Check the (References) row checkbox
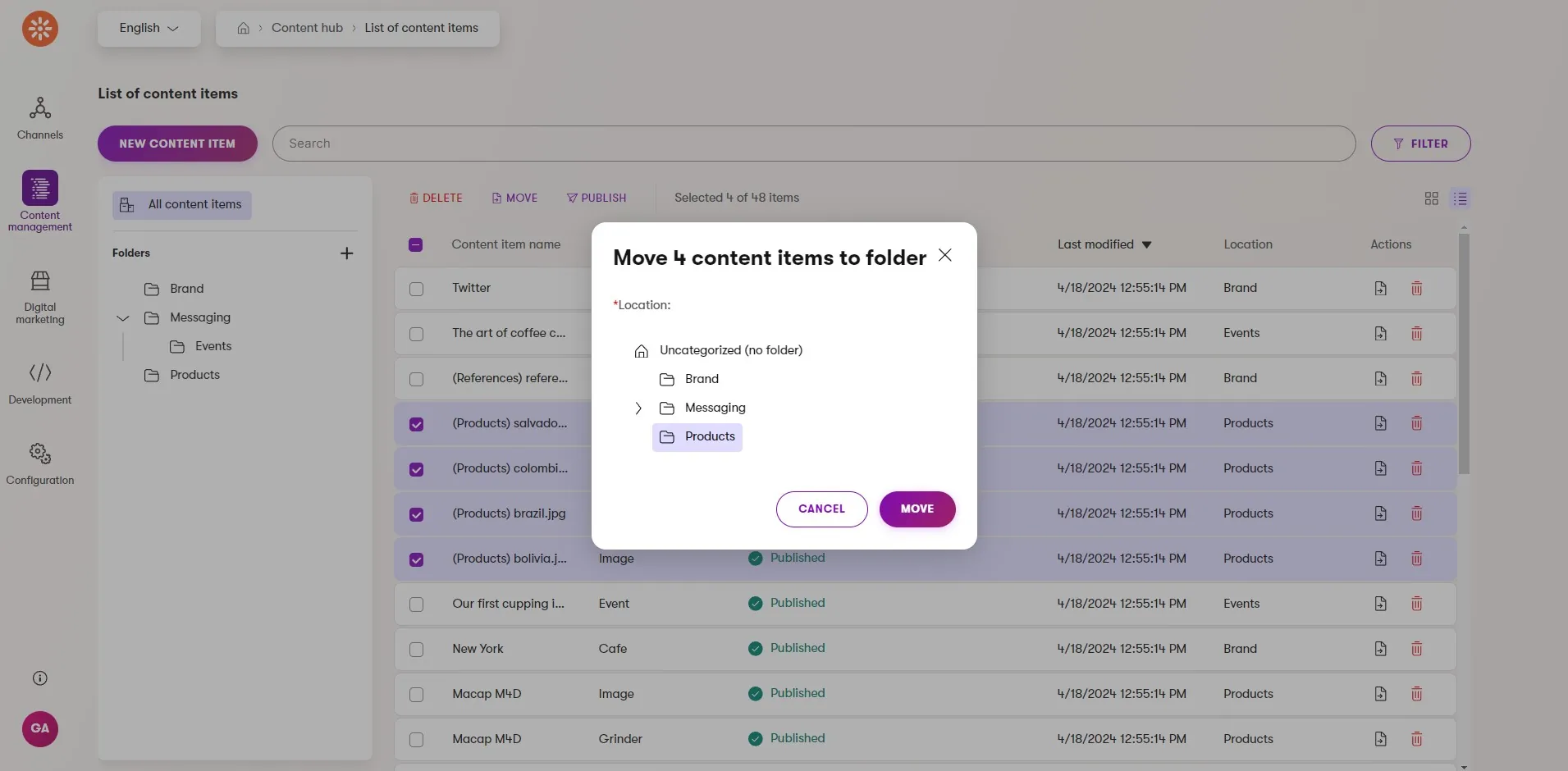This screenshot has height=771, width=1568. [416, 379]
